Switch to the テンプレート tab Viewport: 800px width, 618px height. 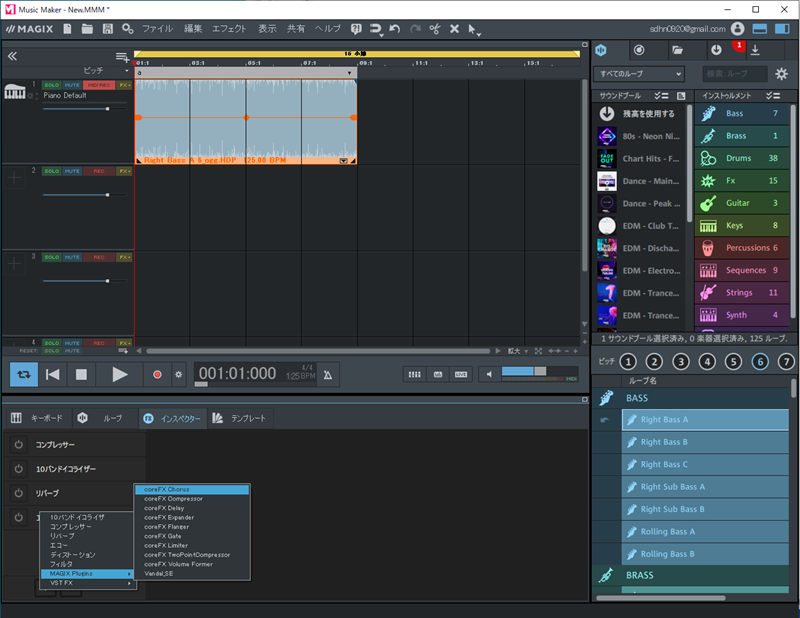(x=240, y=418)
